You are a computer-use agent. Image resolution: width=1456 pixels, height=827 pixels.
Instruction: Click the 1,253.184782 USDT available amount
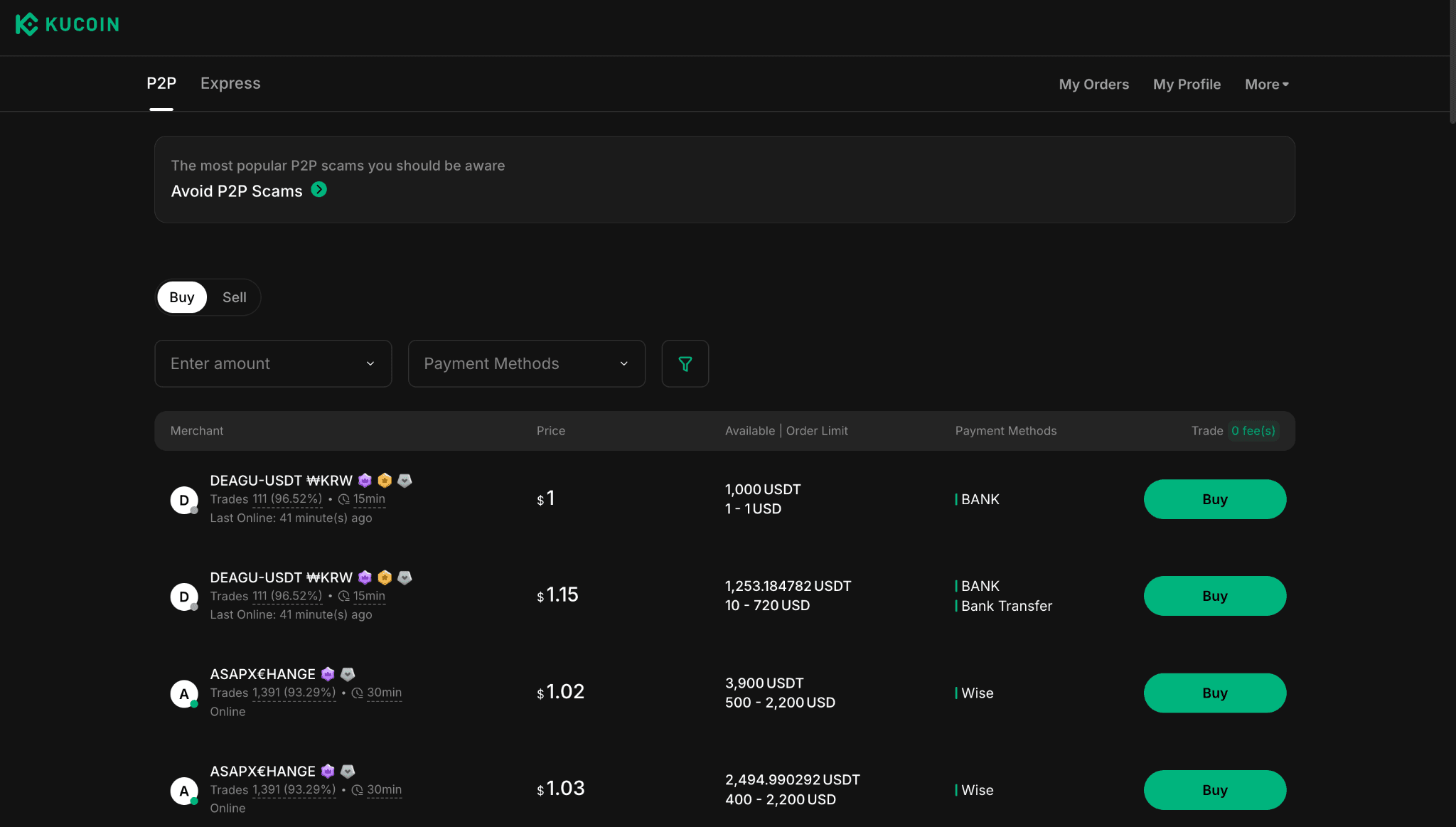(788, 586)
